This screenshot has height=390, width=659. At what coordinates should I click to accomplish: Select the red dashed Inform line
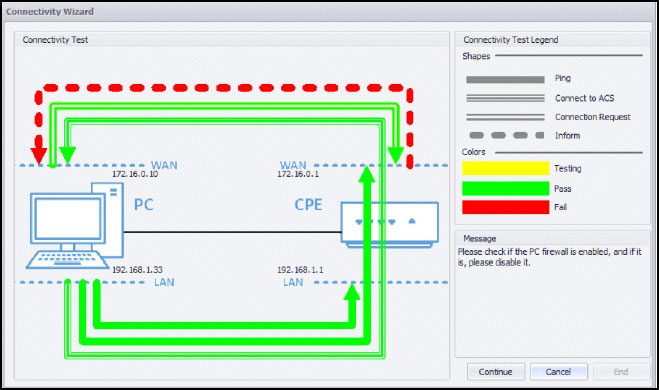(x=224, y=88)
